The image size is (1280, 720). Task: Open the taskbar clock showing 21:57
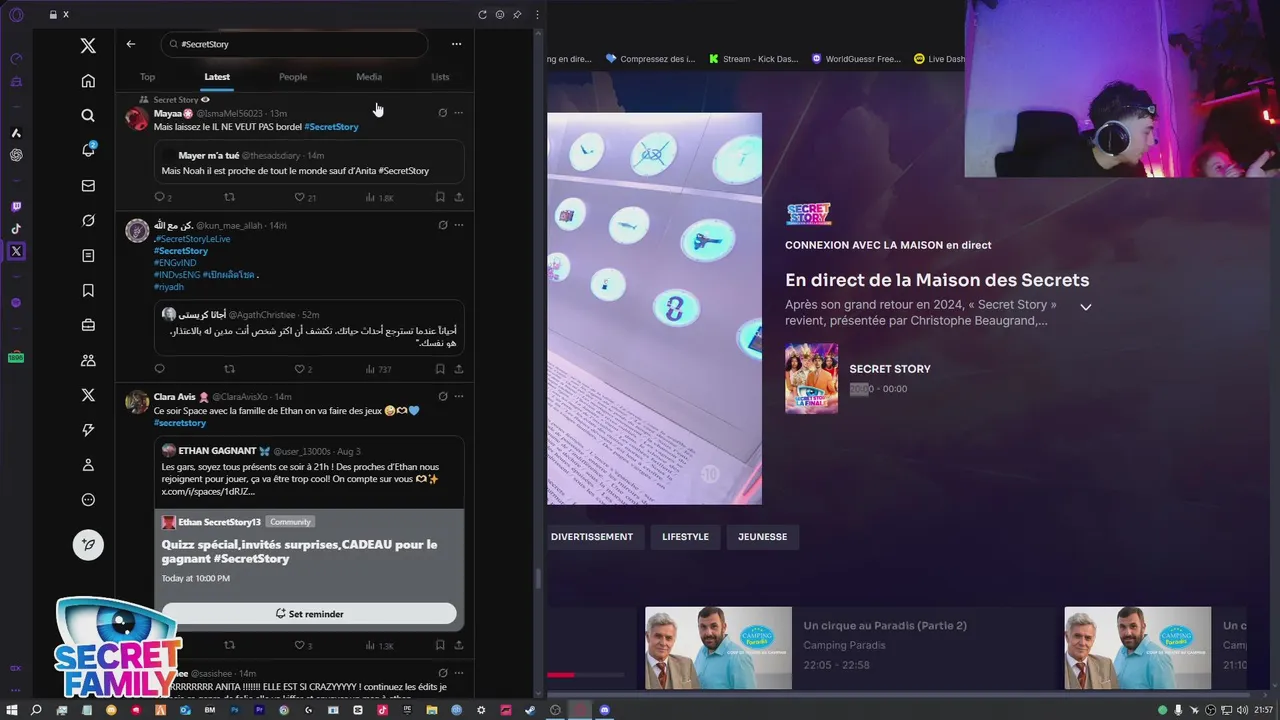[1263, 710]
